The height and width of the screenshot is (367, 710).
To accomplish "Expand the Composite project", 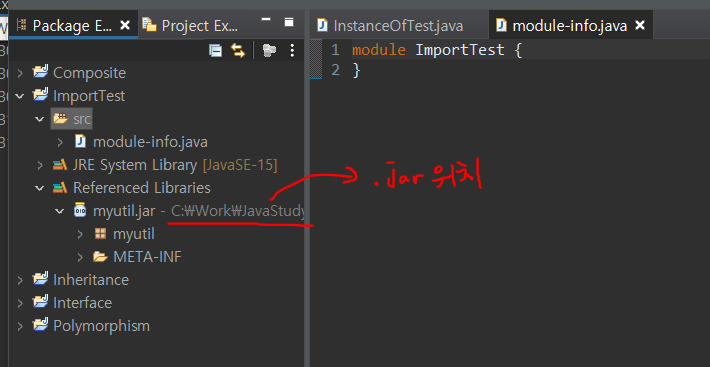I will click(19, 73).
